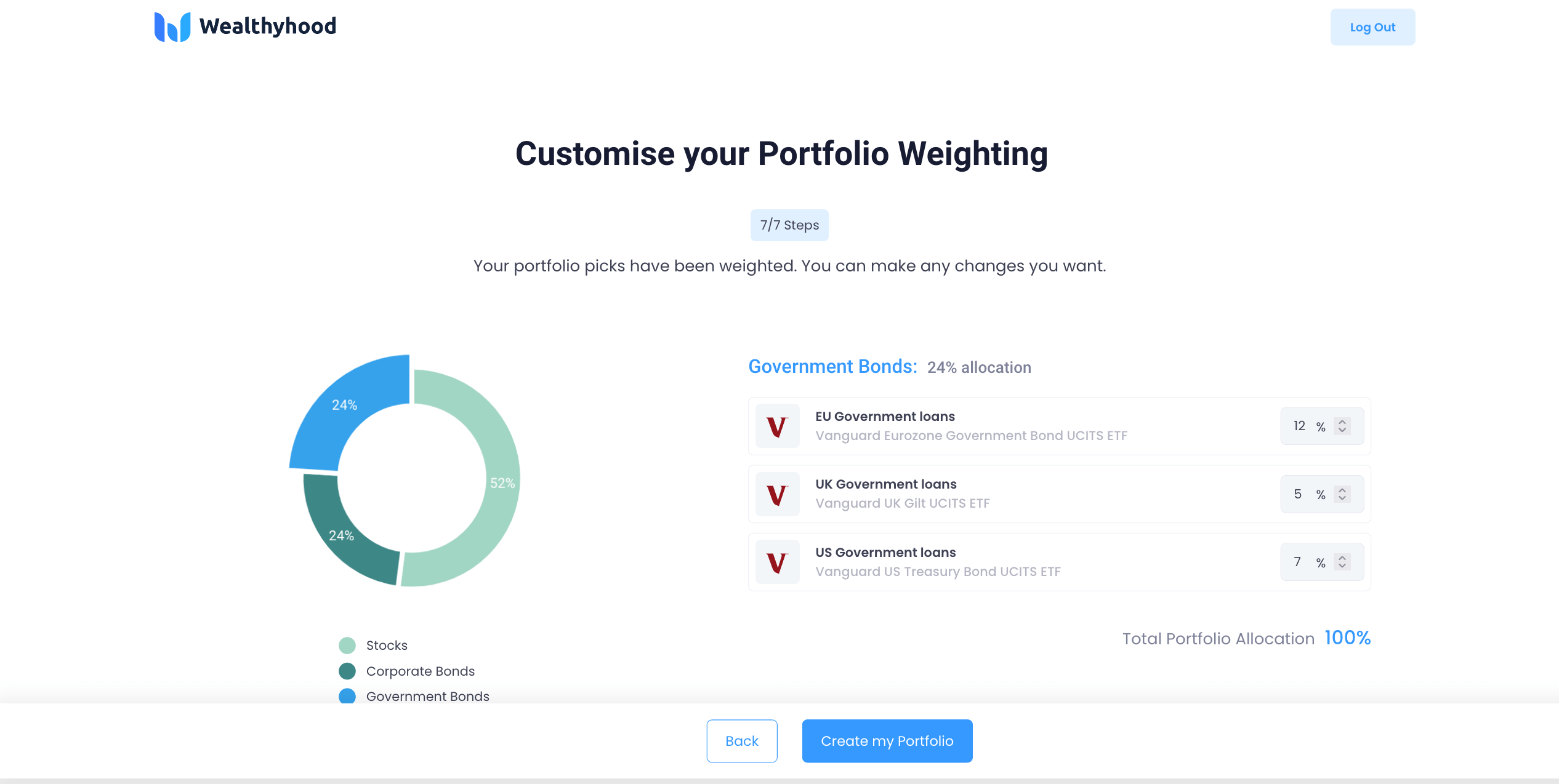Image resolution: width=1559 pixels, height=784 pixels.
Task: Click Vanguard logo for US Government loans
Action: [777, 562]
